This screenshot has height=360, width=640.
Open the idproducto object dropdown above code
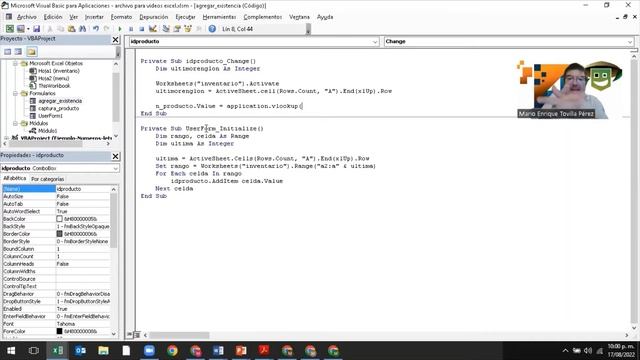(x=375, y=42)
